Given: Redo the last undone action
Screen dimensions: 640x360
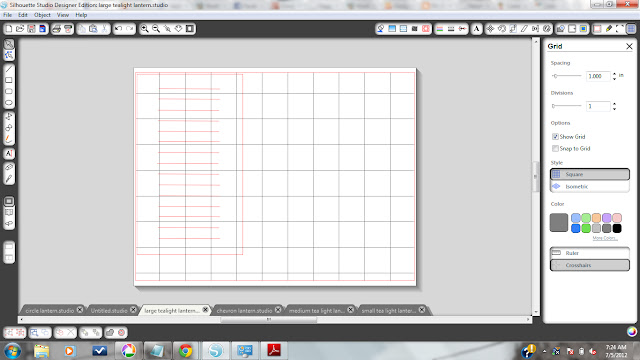Looking at the screenshot, I should tap(130, 29).
